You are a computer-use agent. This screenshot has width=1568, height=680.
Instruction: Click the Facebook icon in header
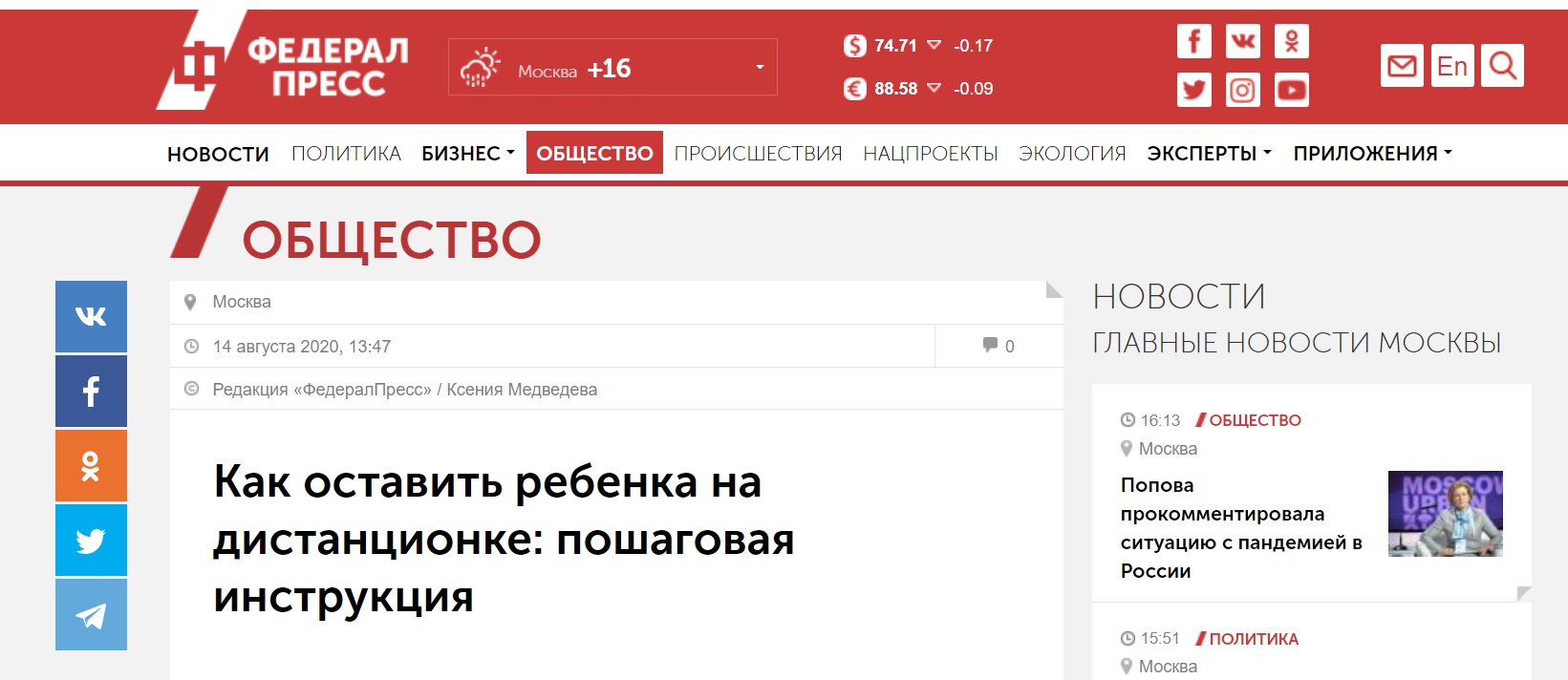tap(1193, 41)
